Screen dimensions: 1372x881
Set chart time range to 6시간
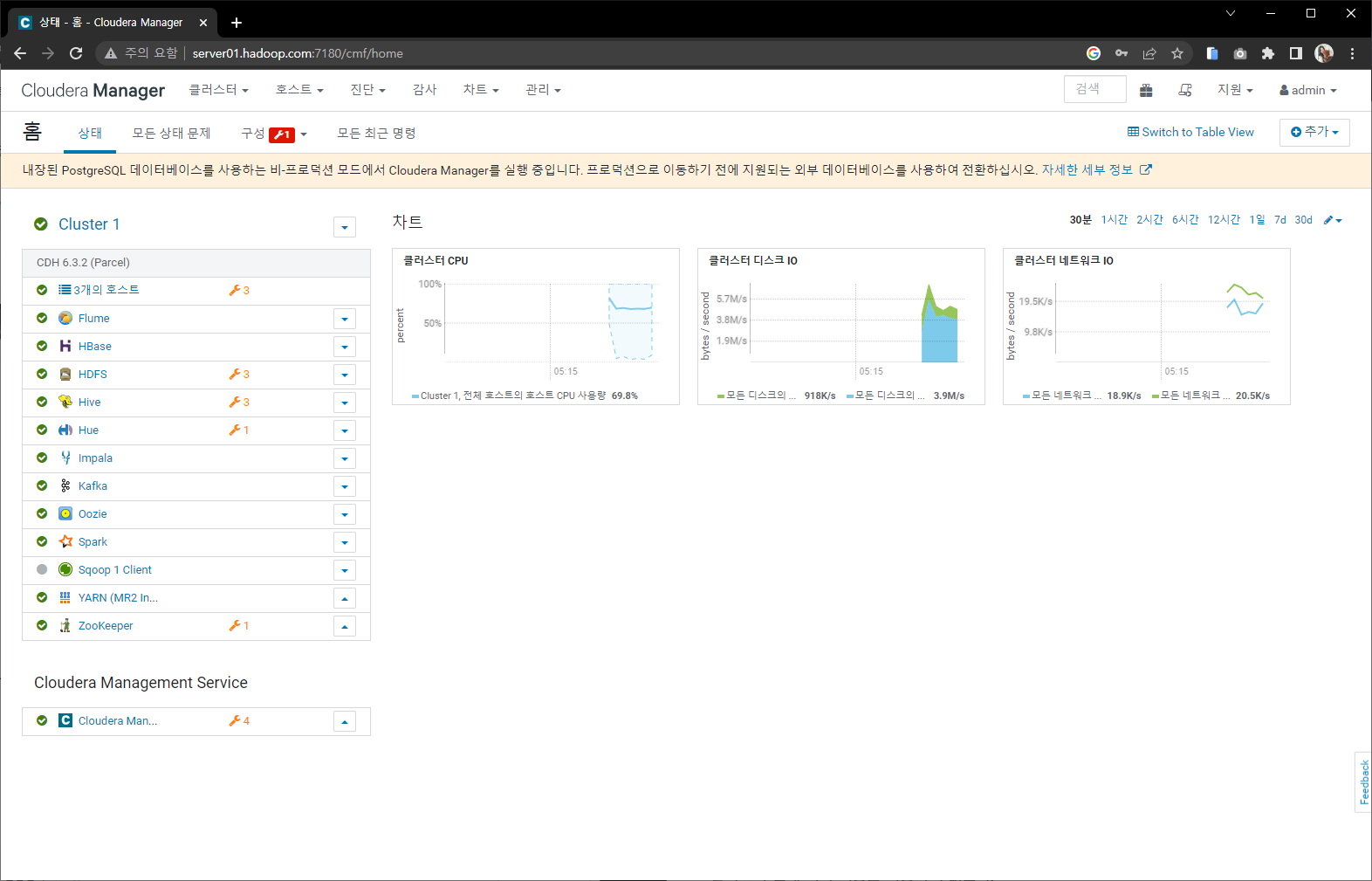1185,220
